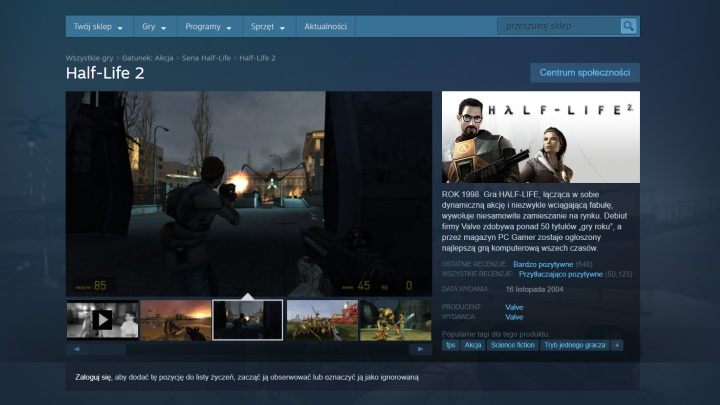Select the antlion field screenshot thumbnail

pyautogui.click(x=322, y=320)
